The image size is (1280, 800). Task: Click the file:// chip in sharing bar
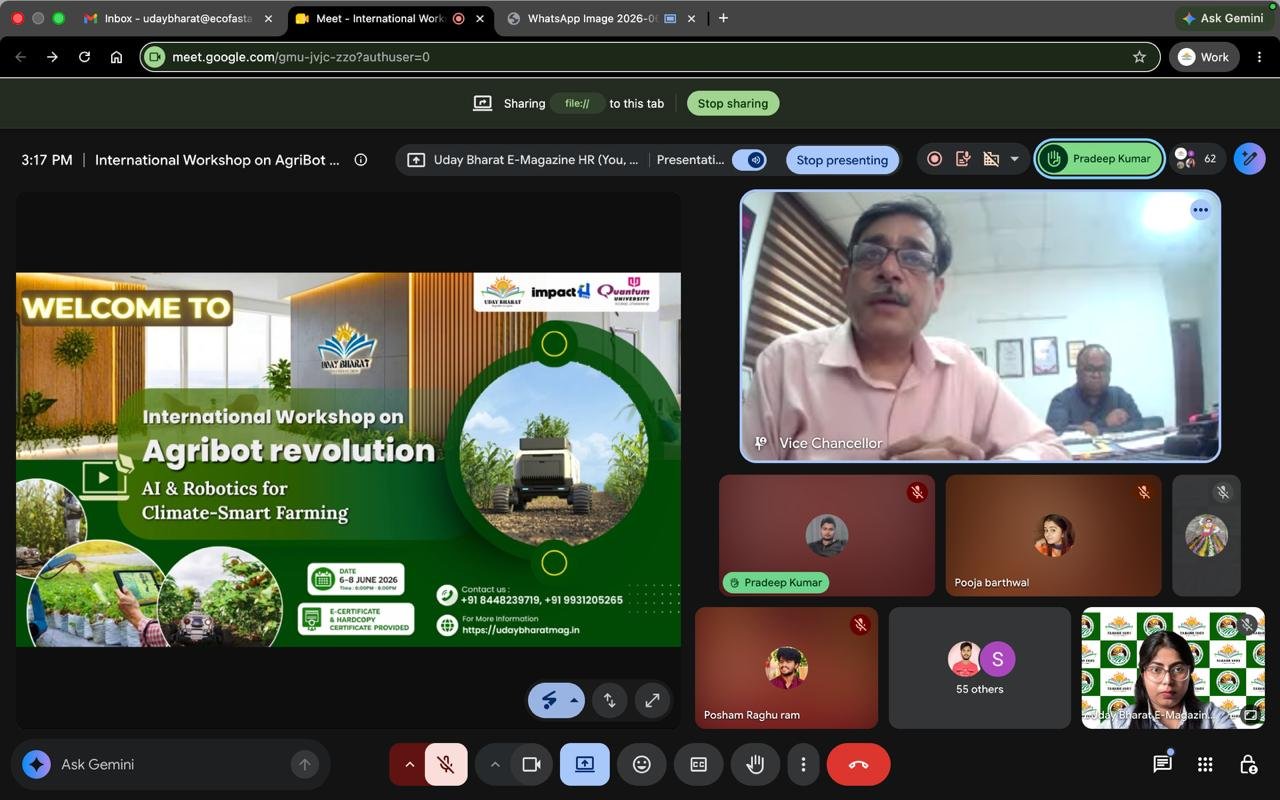point(577,103)
